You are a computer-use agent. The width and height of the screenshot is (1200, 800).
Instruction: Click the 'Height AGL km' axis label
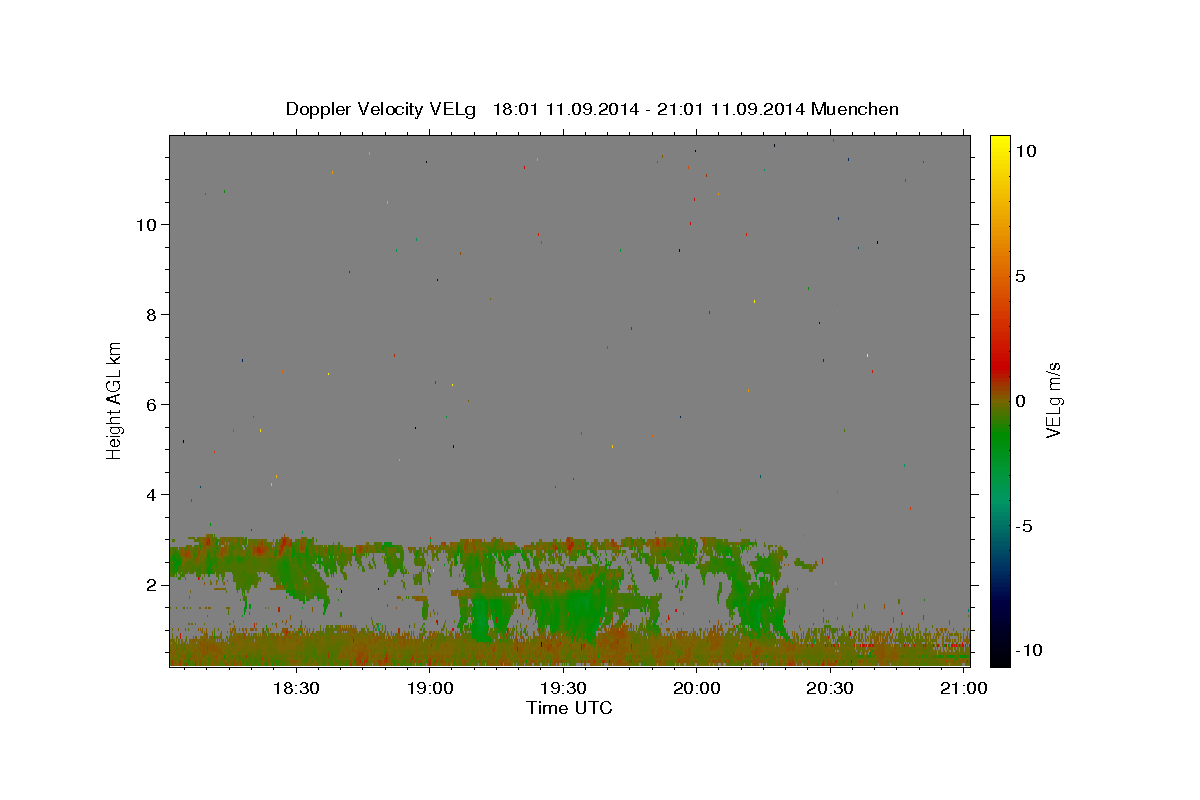[x=115, y=399]
